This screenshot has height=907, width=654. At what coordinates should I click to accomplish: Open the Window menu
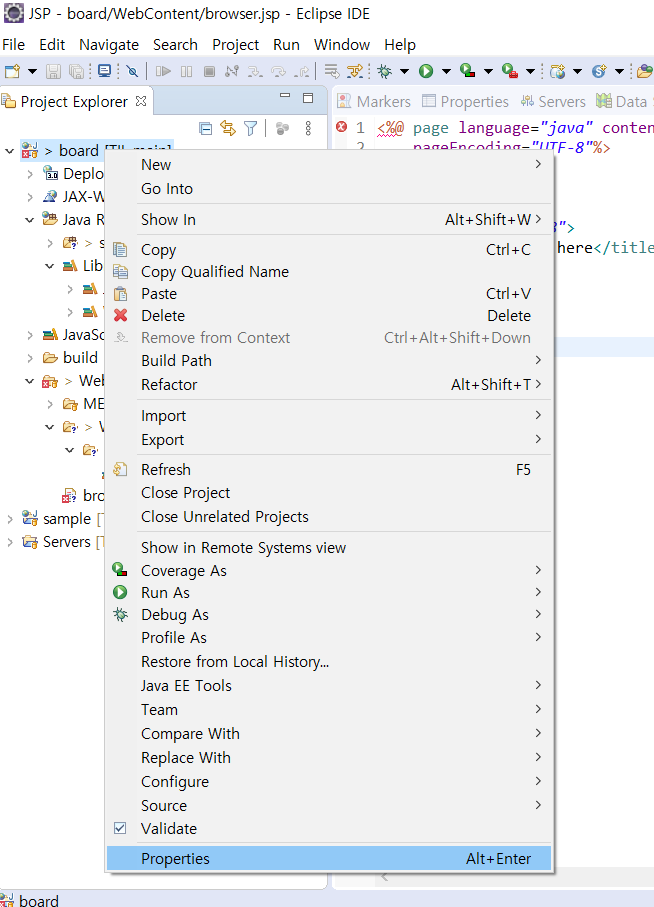[342, 45]
